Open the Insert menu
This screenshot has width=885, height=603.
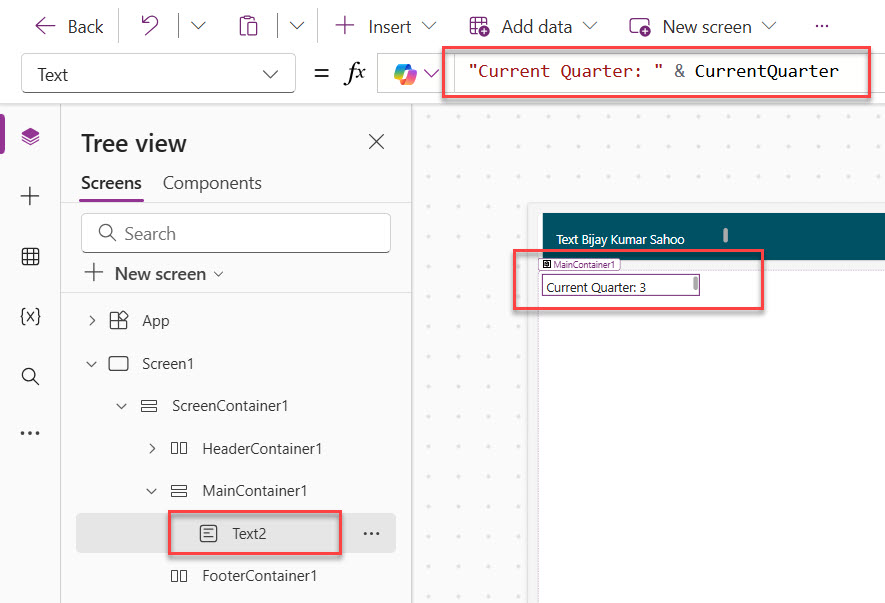[x=385, y=27]
